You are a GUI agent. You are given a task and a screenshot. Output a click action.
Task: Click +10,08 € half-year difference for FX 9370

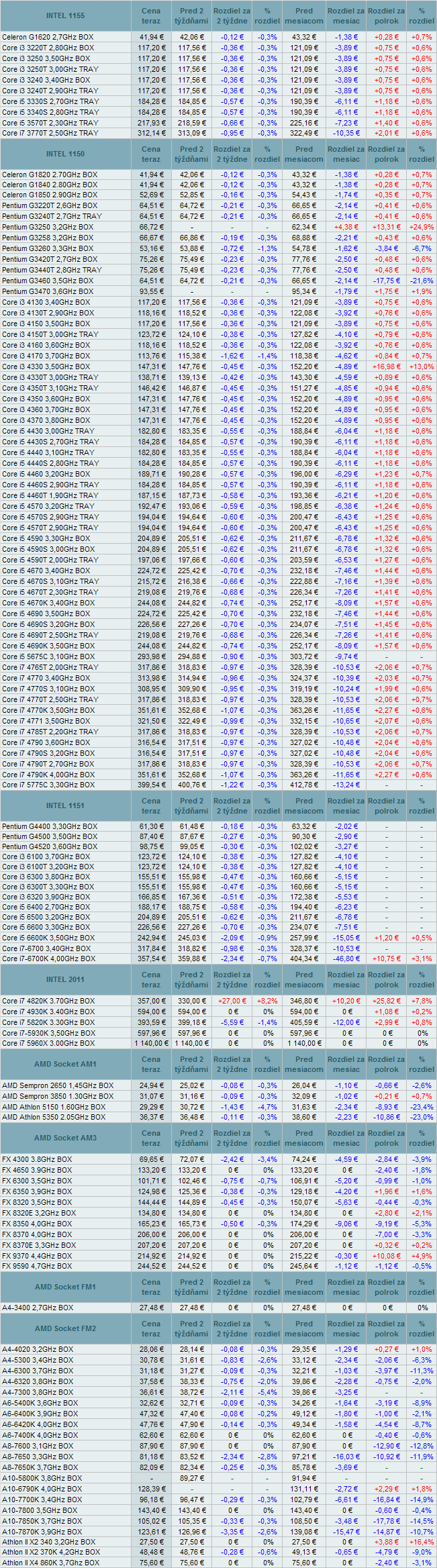(x=387, y=1256)
